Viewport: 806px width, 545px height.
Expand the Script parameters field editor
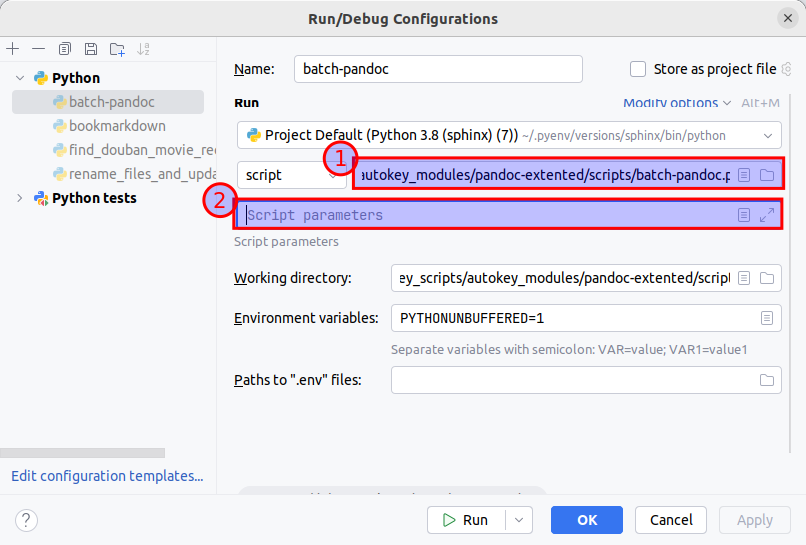[x=767, y=215]
